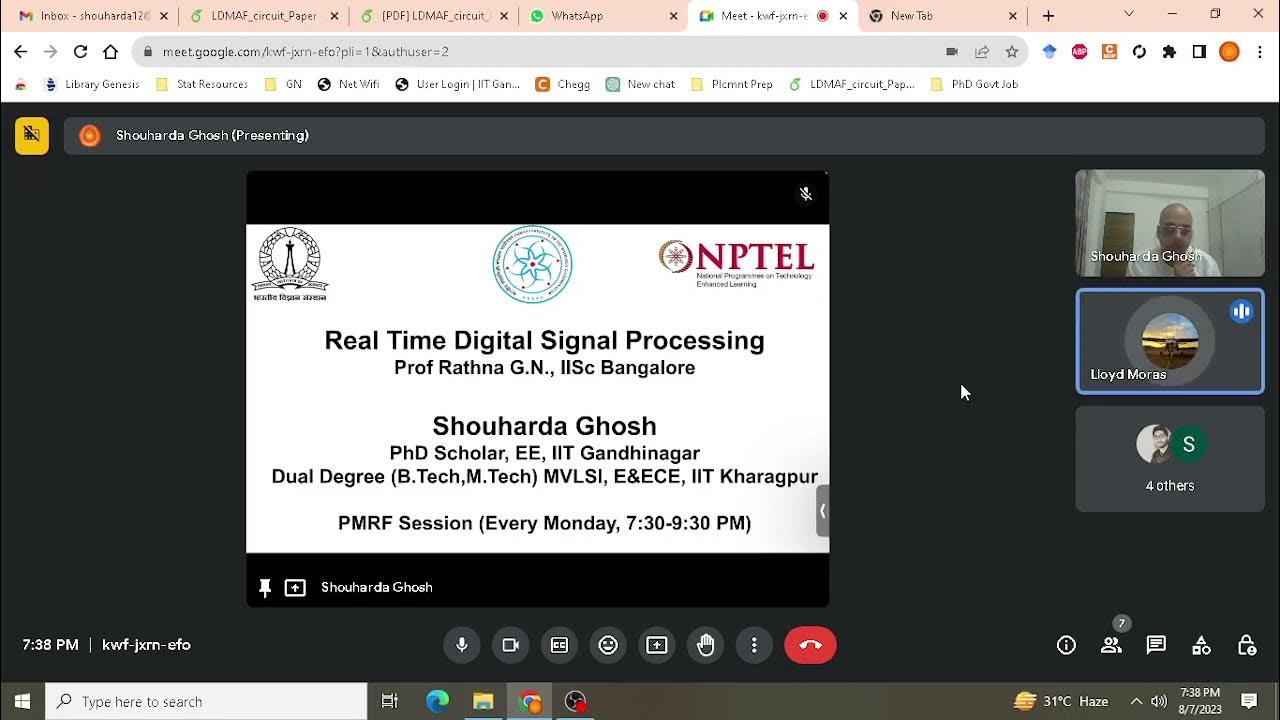Screen dimensions: 1280x720
Task: Open Microsoft Edge from taskbar
Action: 437,701
